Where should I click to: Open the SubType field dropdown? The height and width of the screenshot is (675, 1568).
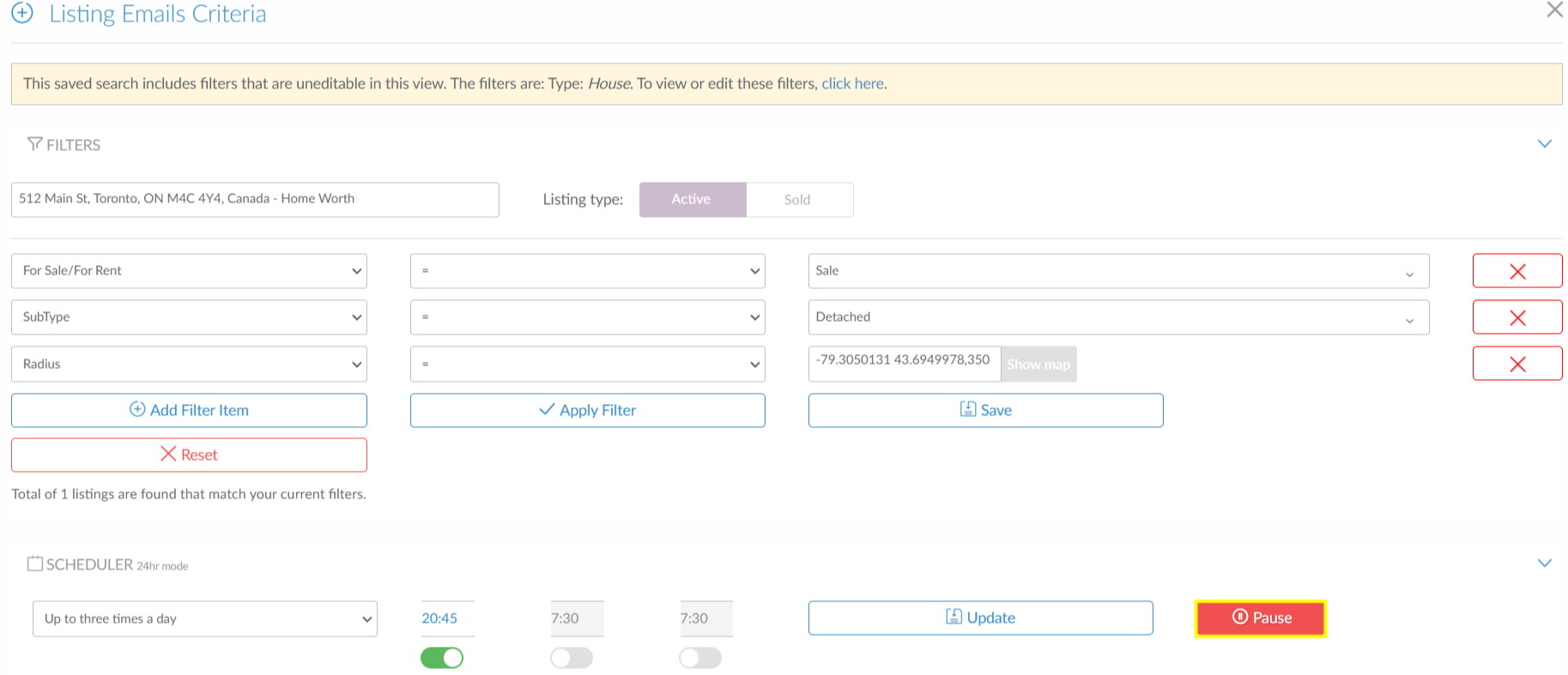tap(189, 317)
